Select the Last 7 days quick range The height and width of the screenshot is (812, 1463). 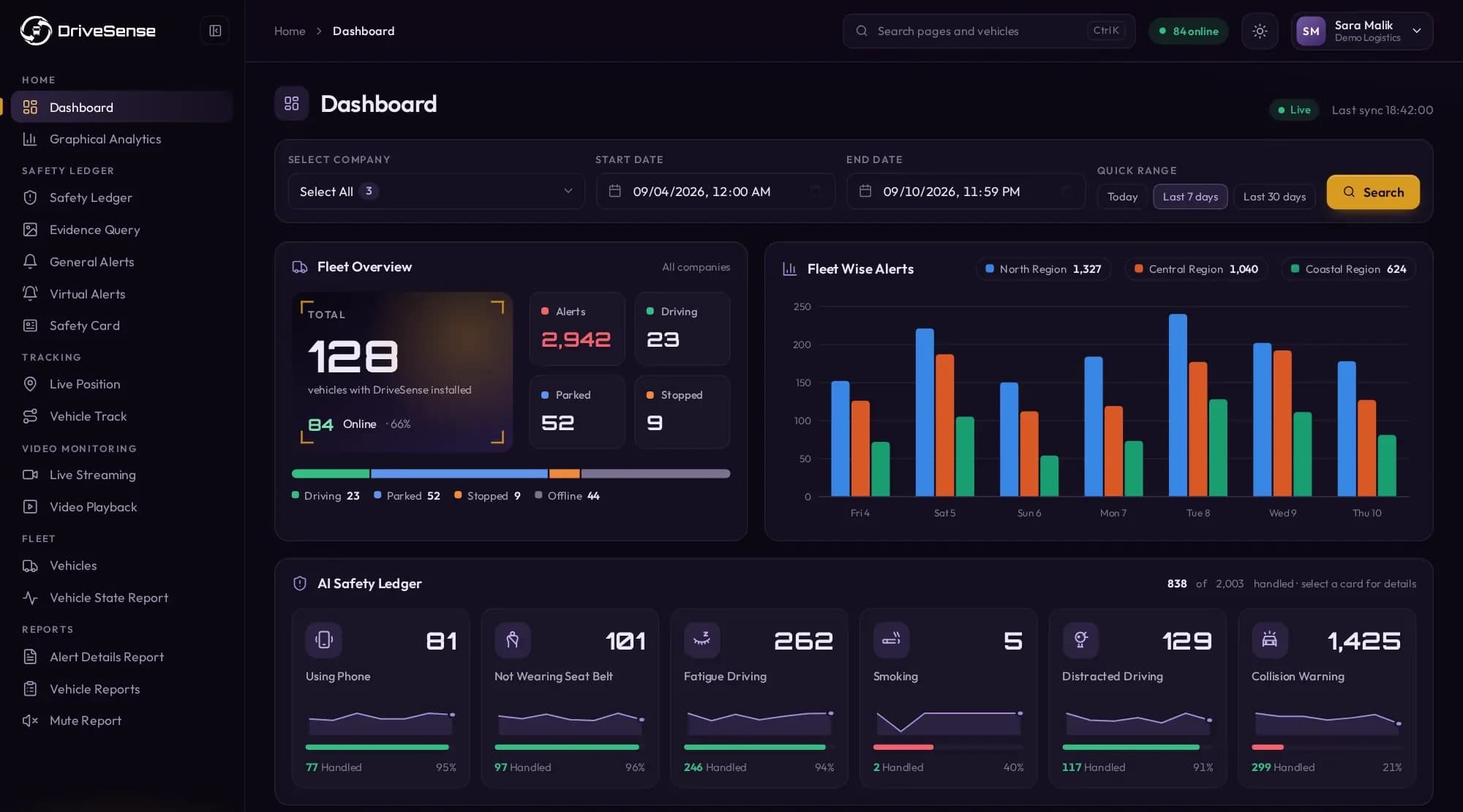1190,197
